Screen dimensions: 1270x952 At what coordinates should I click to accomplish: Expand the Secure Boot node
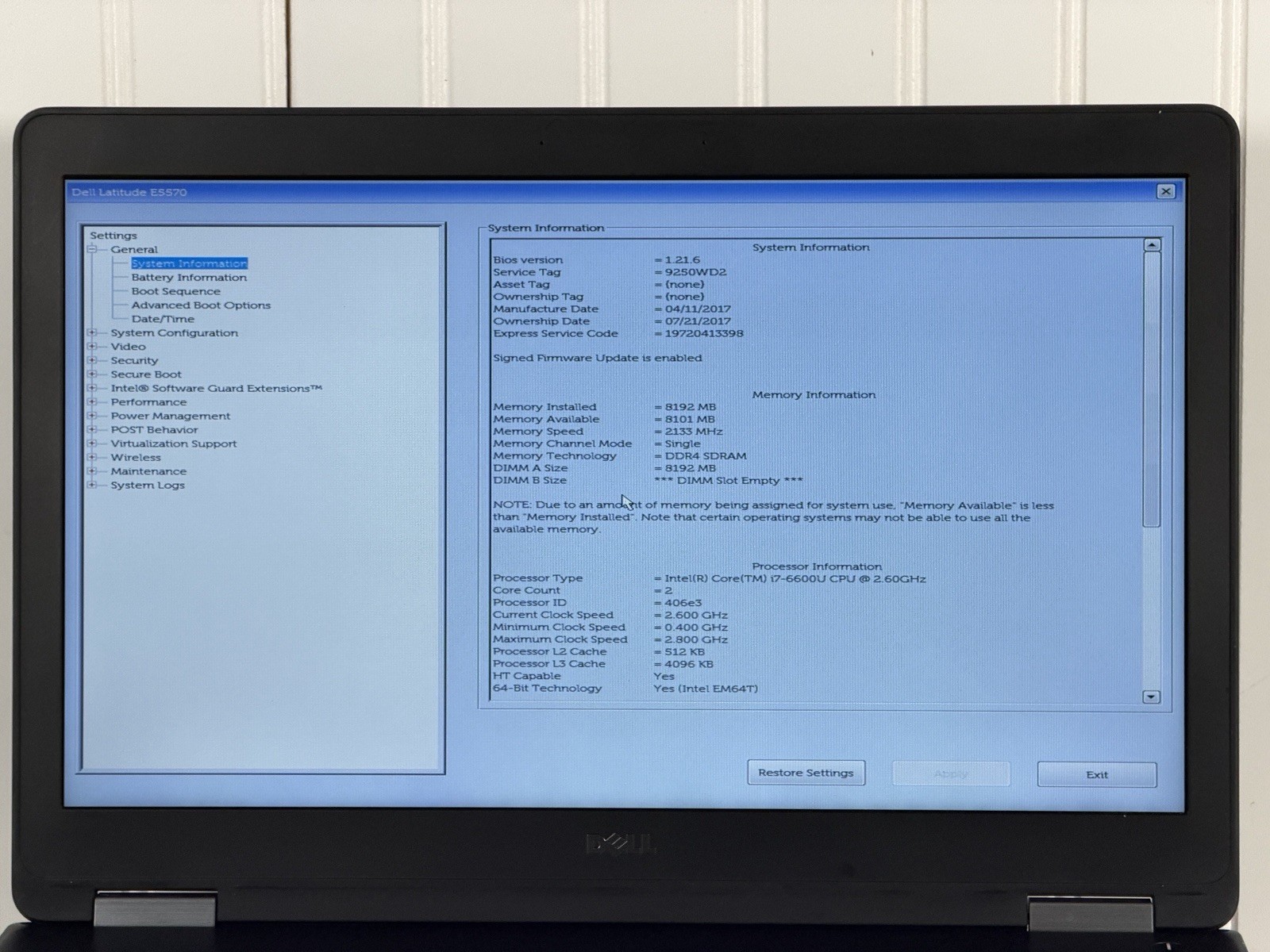coord(92,374)
